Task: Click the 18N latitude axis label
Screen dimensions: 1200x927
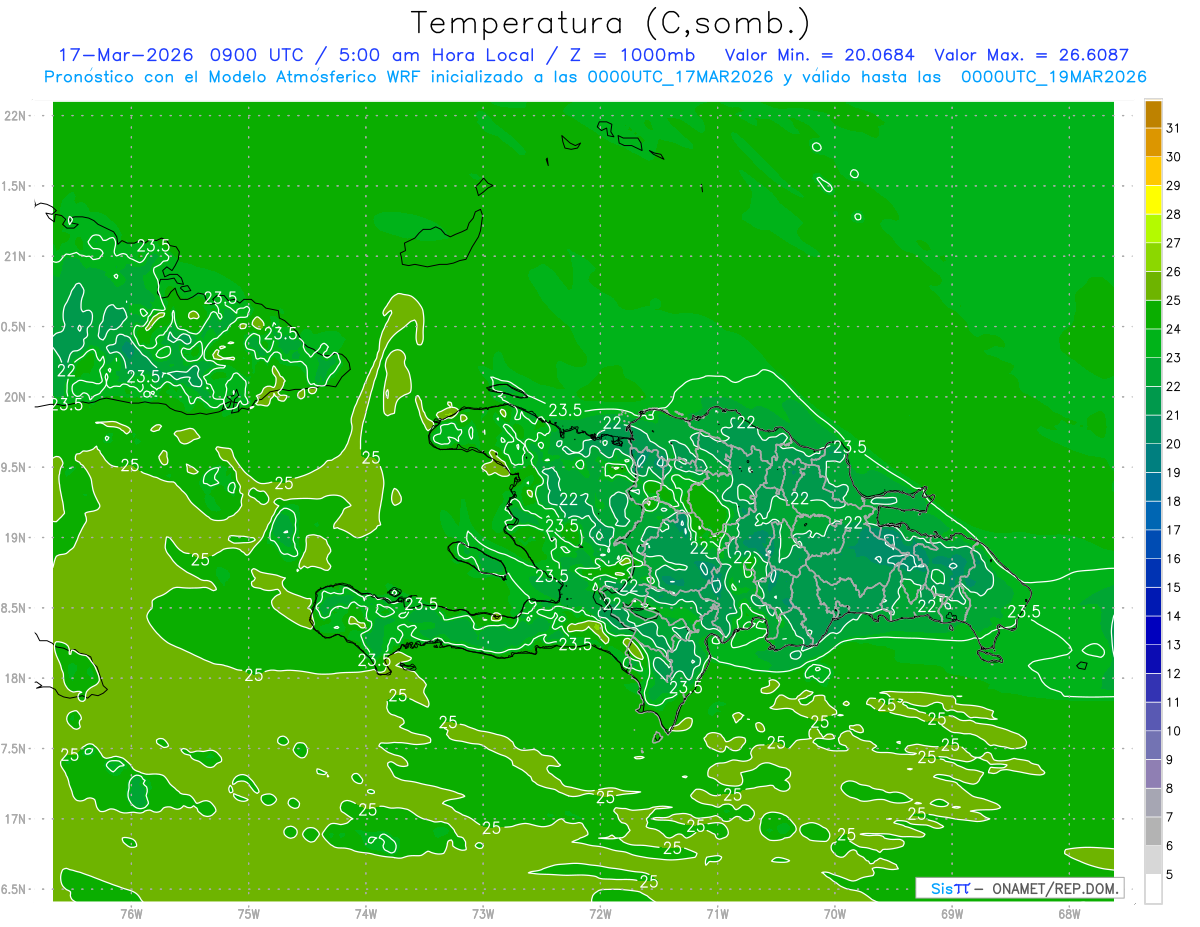Action: click(x=15, y=678)
